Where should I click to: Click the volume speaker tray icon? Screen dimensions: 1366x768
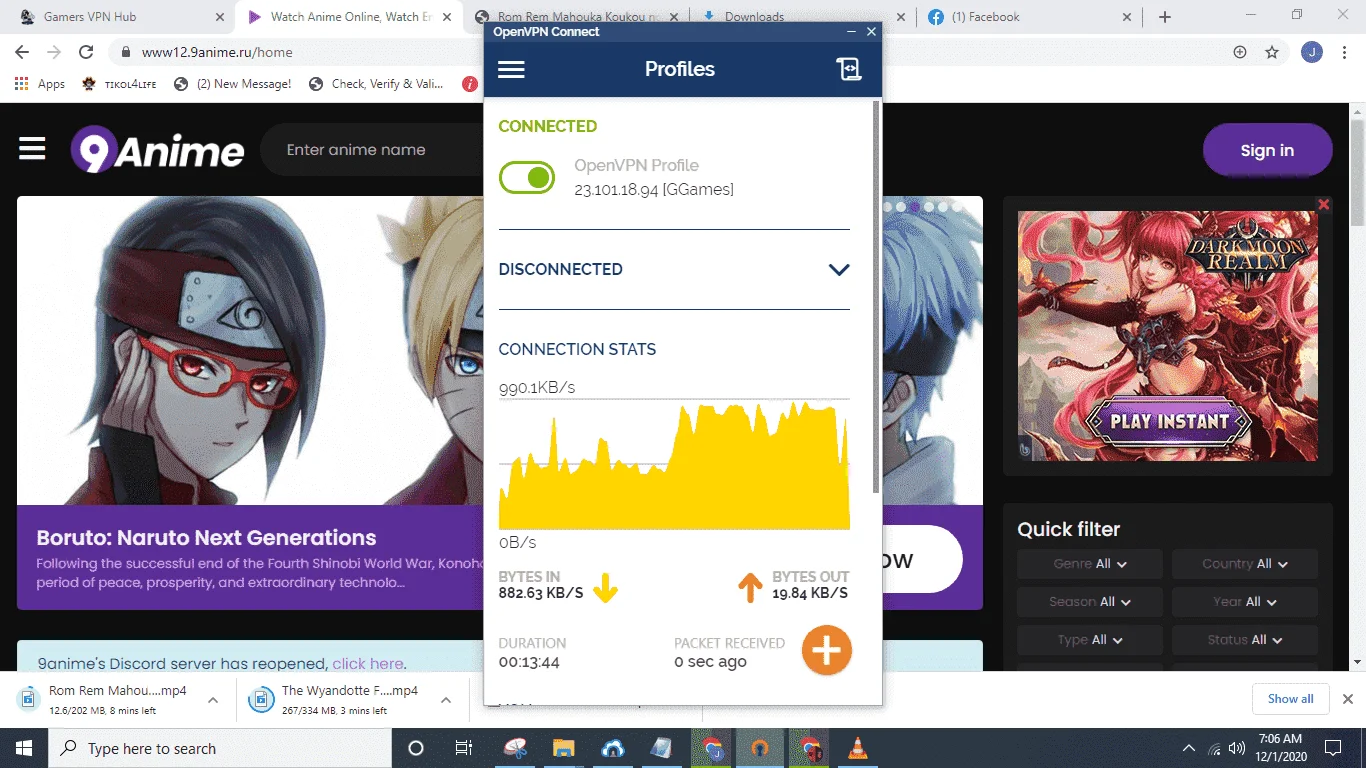point(1237,748)
